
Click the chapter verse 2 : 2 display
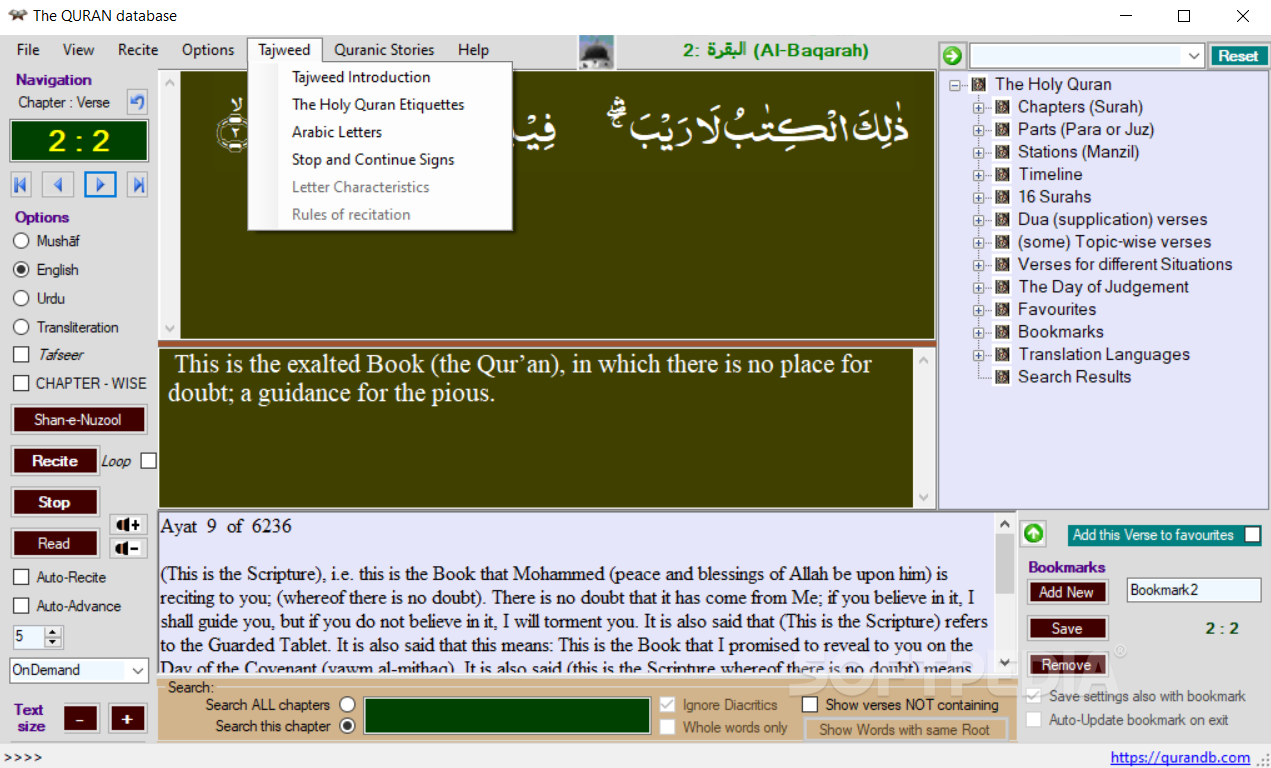(79, 141)
